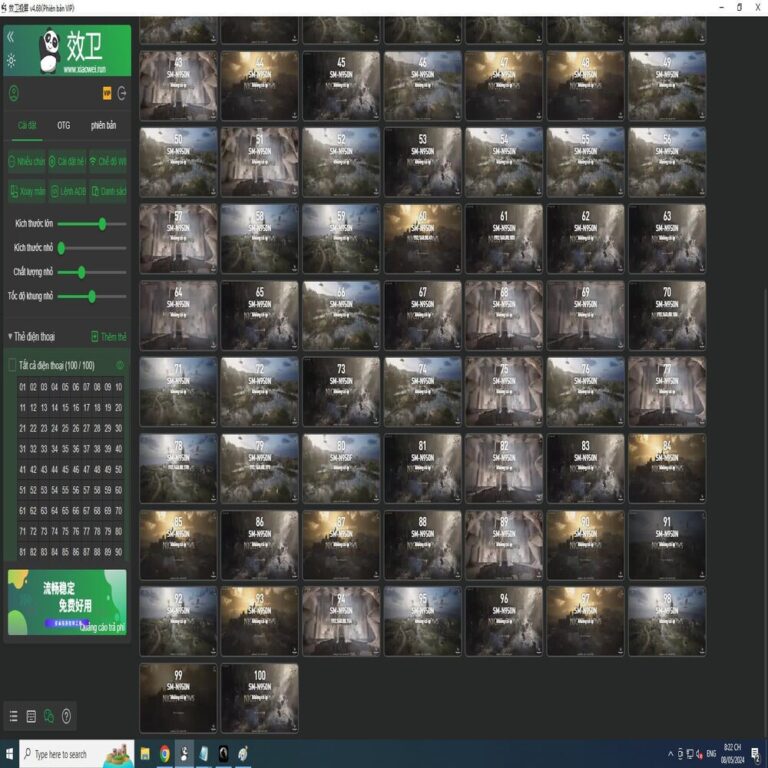The image size is (768, 768).
Task: Select phone number 25 in the grid
Action: 65,428
